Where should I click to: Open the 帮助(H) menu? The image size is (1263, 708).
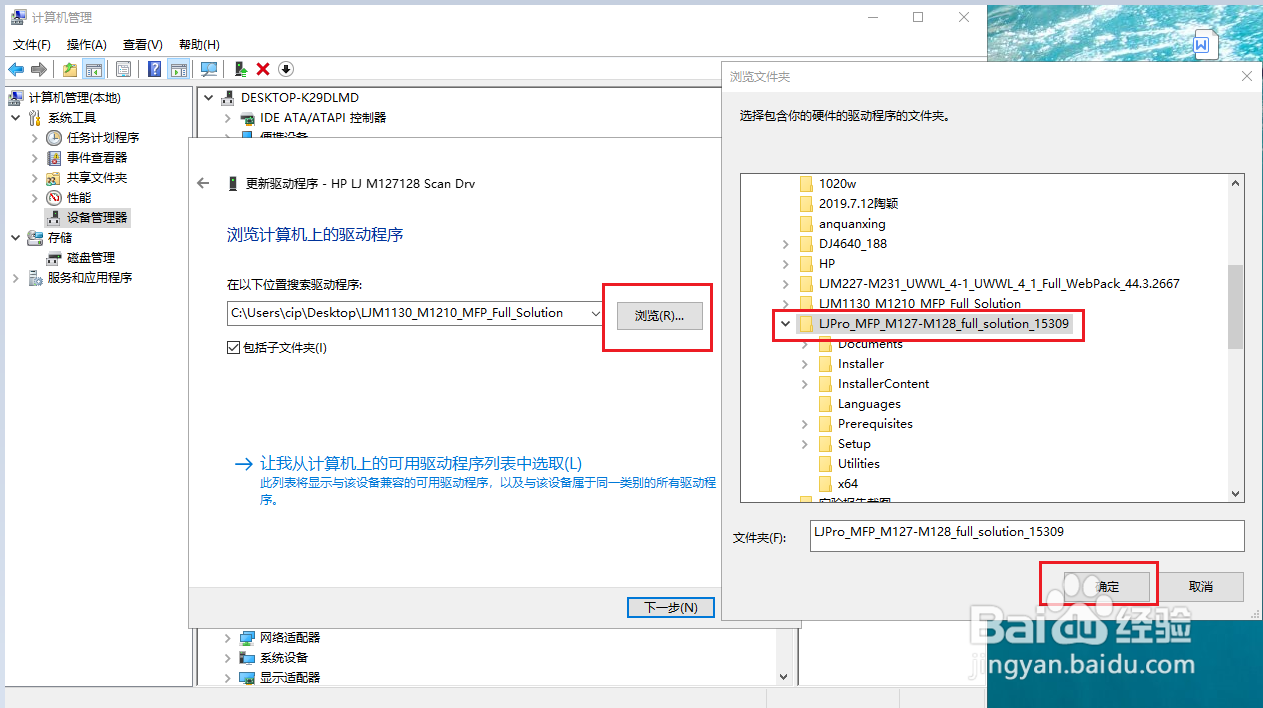pyautogui.click(x=199, y=45)
